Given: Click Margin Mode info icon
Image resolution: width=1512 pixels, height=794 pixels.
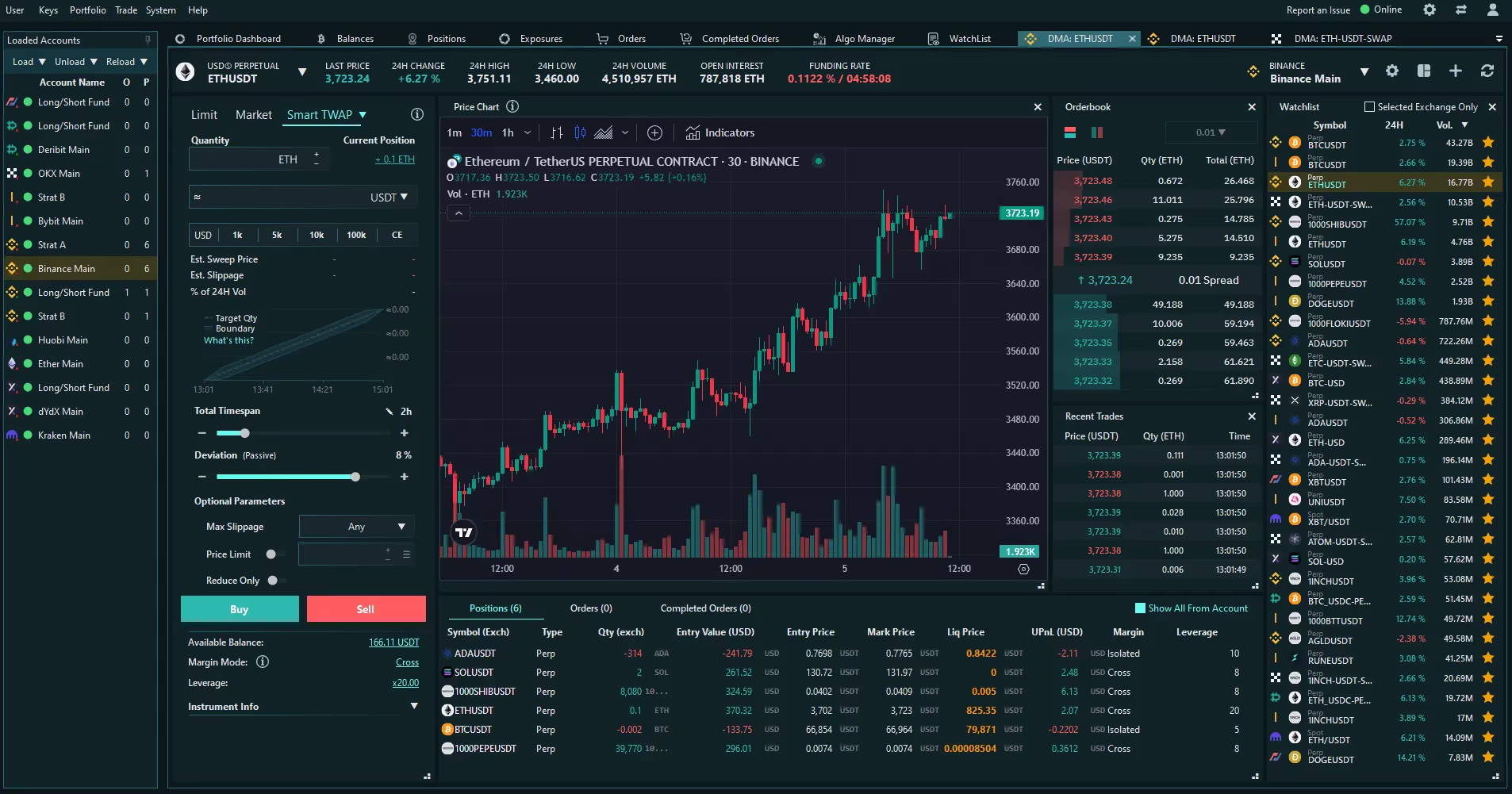Looking at the screenshot, I should [263, 662].
